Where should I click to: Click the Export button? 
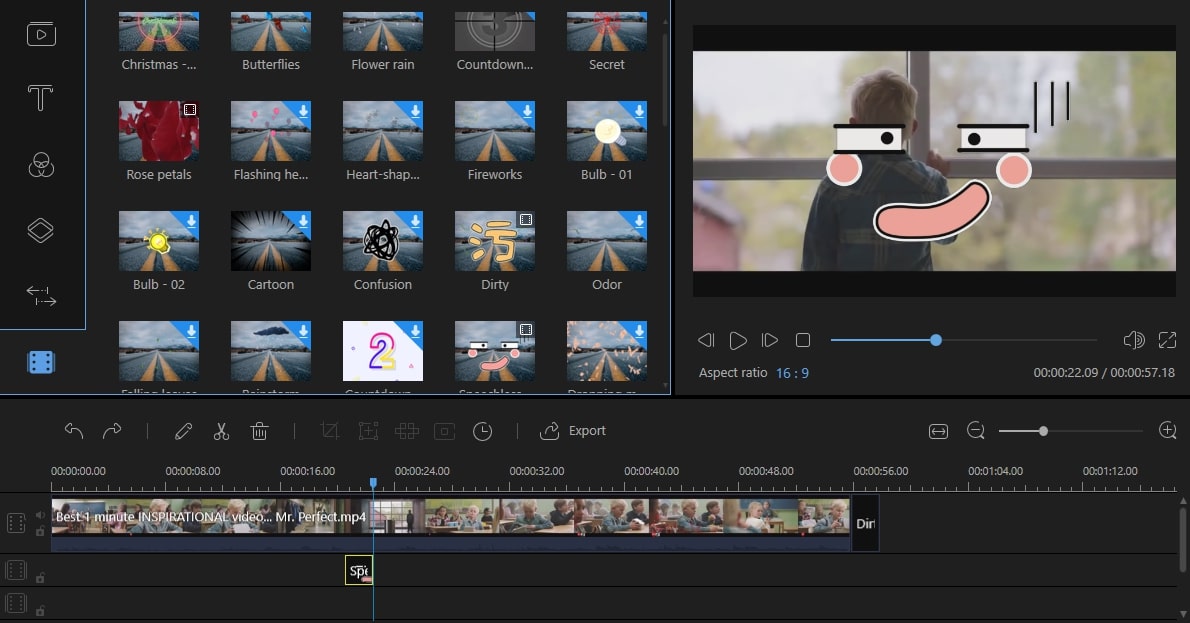click(x=573, y=430)
